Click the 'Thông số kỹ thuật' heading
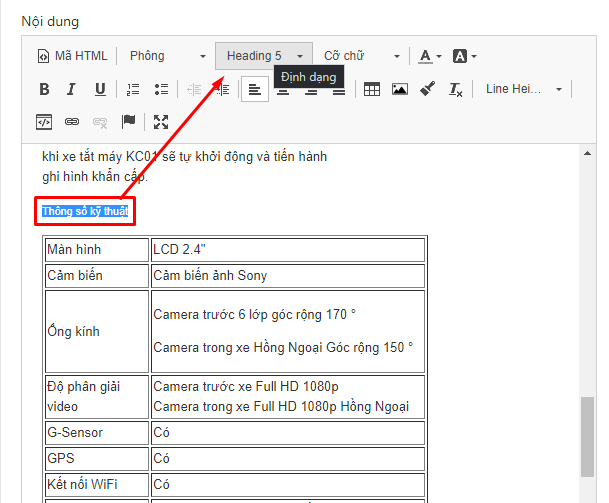The image size is (609, 503). (x=85, y=211)
